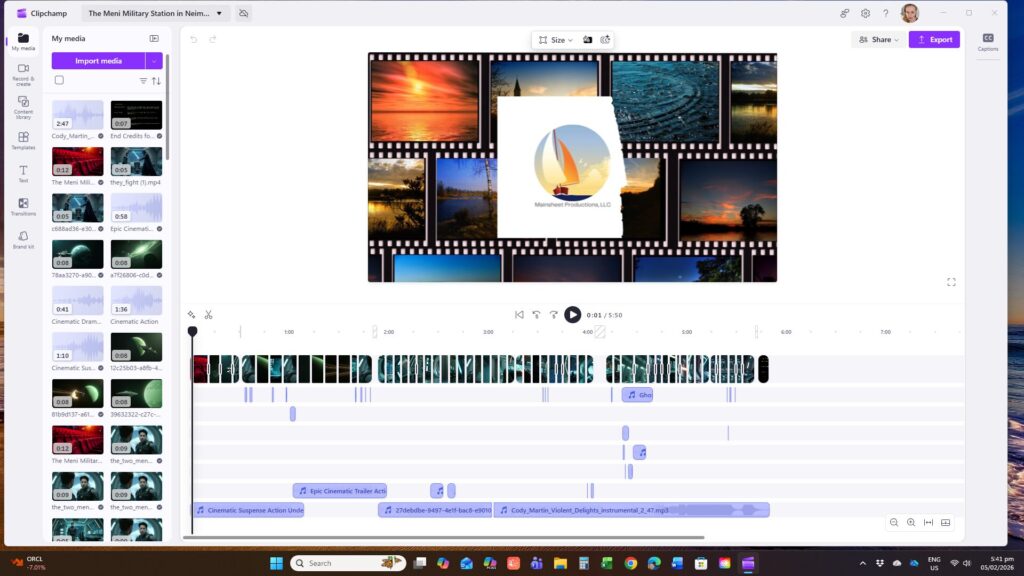Expand the Import media dropdown arrow

point(153,61)
